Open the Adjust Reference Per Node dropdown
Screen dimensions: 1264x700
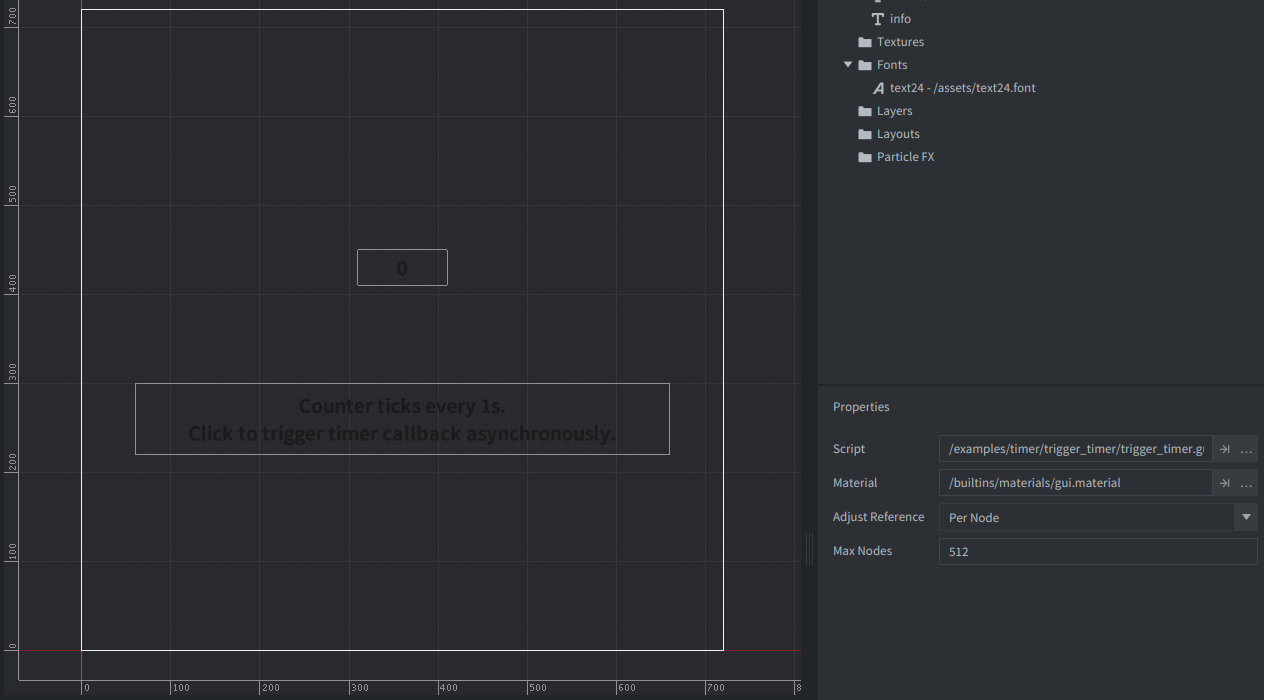click(1098, 517)
